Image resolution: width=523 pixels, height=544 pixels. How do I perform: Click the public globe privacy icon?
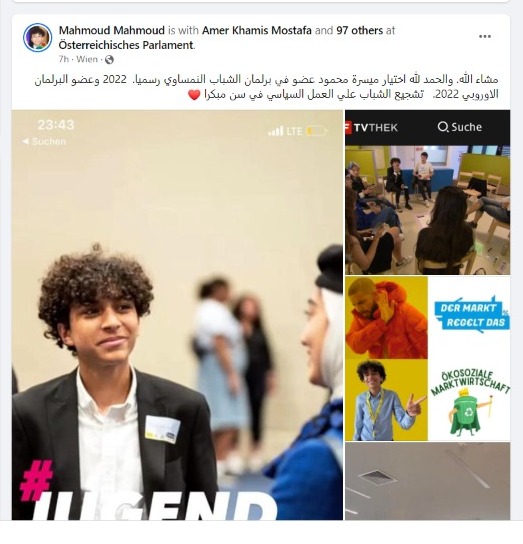[x=109, y=60]
